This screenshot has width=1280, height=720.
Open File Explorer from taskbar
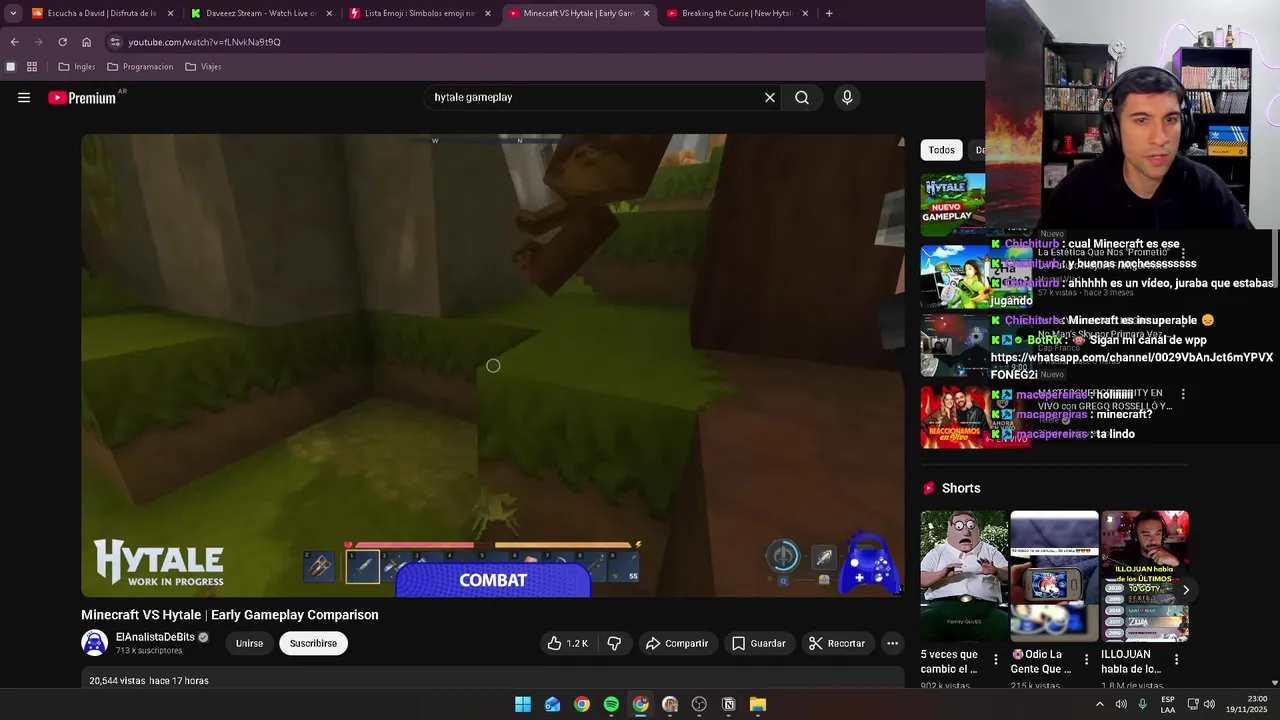pos(758,704)
